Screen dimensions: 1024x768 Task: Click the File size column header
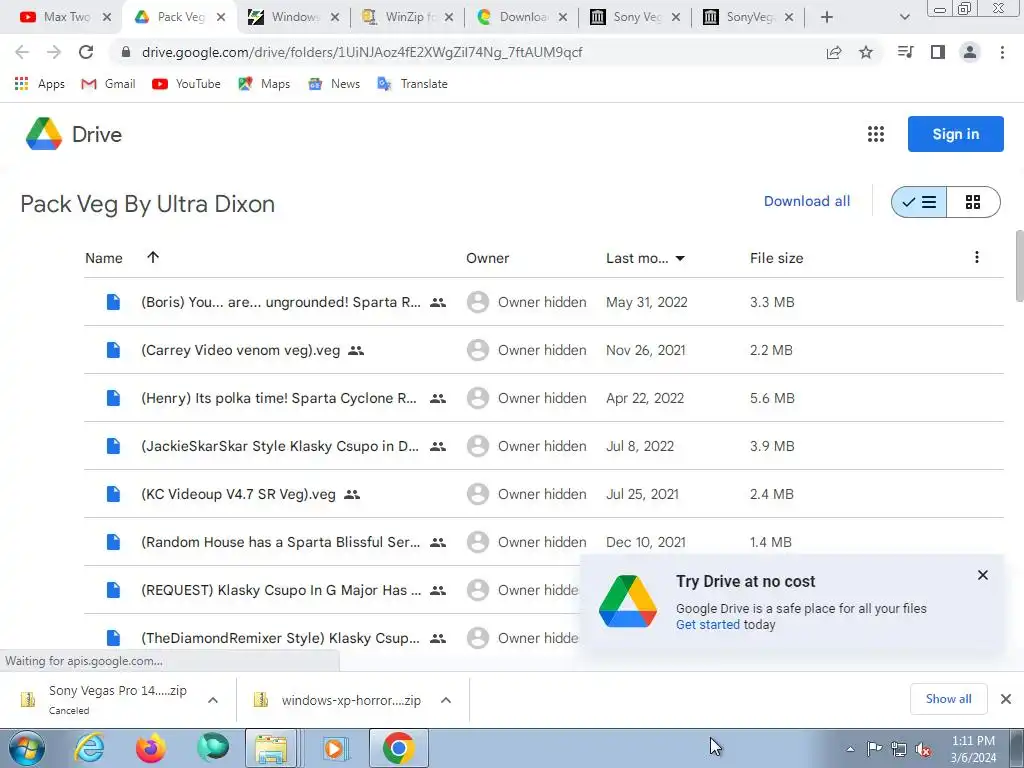pyautogui.click(x=776, y=258)
